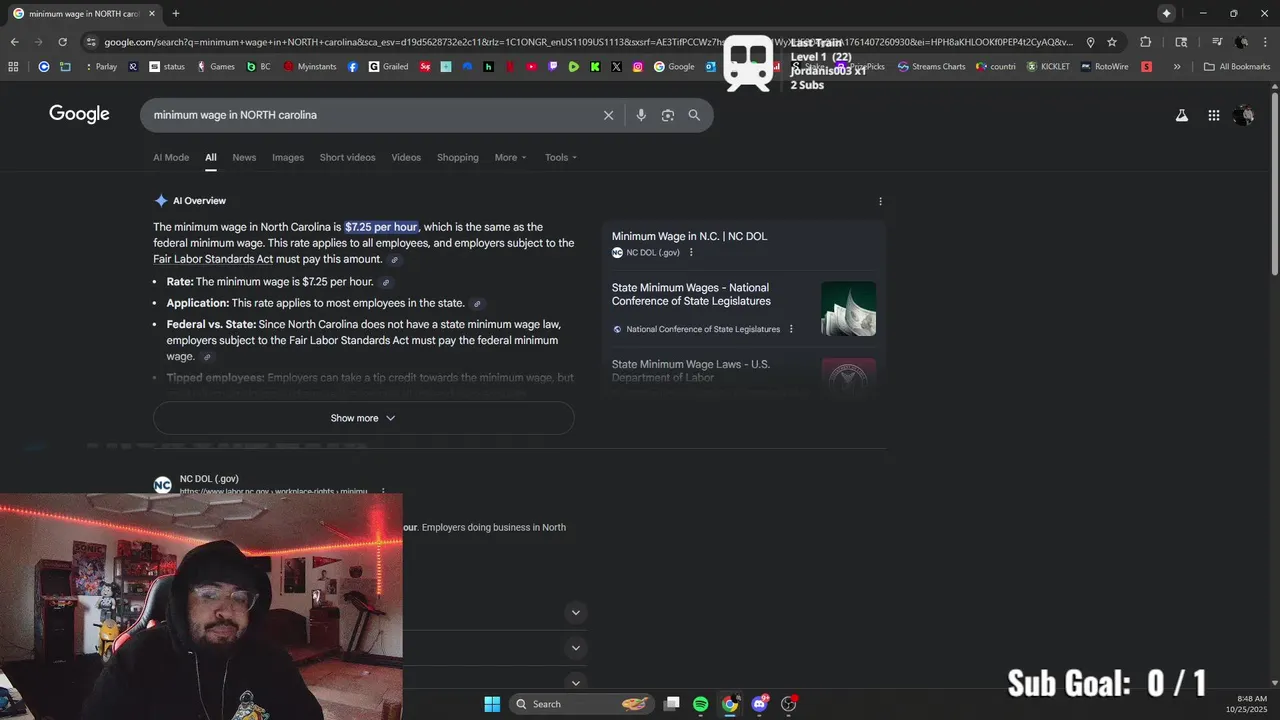Click the magnifier search button
The width and height of the screenshot is (1280, 720).
click(x=694, y=115)
